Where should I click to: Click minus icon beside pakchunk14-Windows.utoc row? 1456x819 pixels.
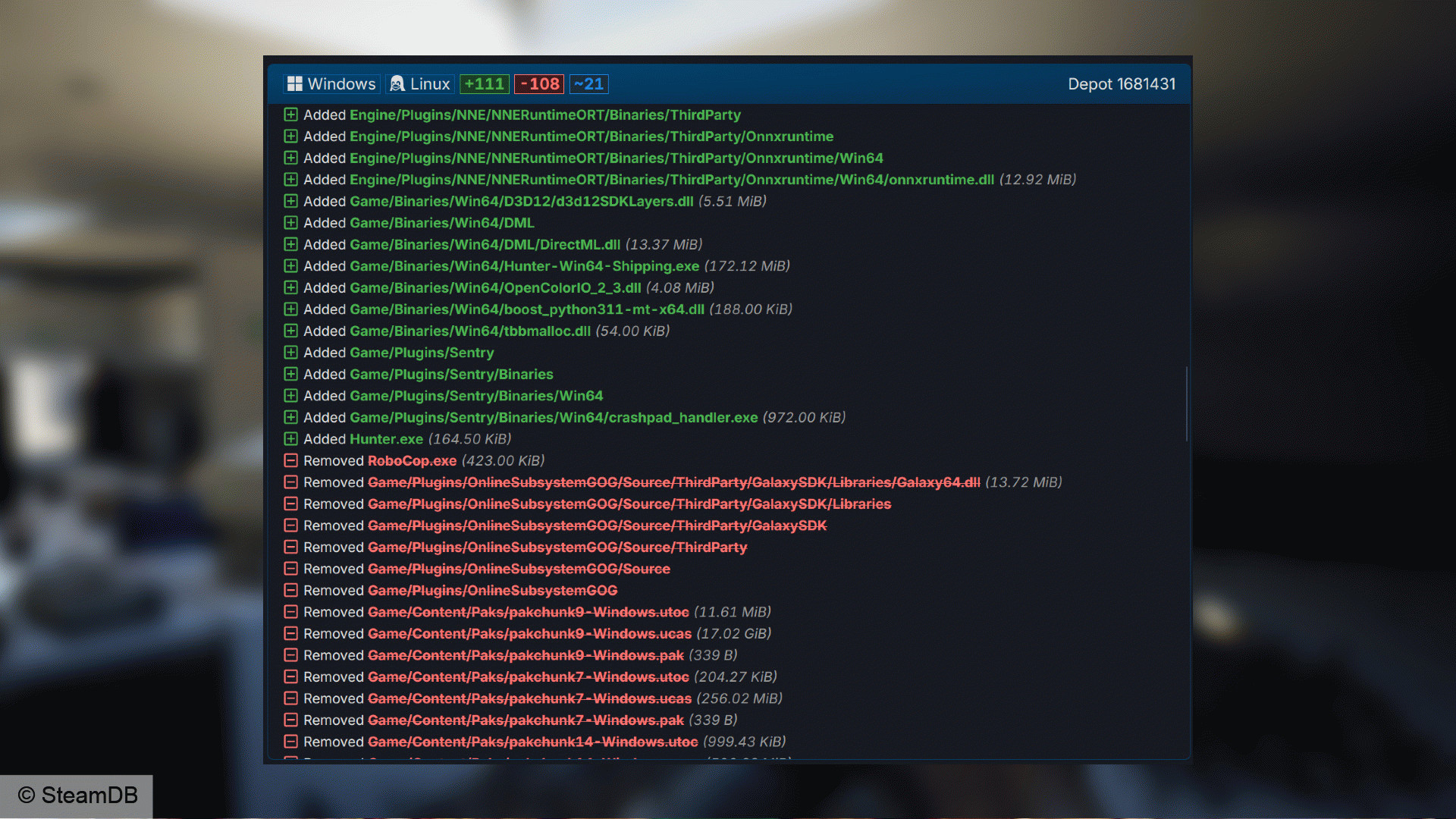(290, 742)
